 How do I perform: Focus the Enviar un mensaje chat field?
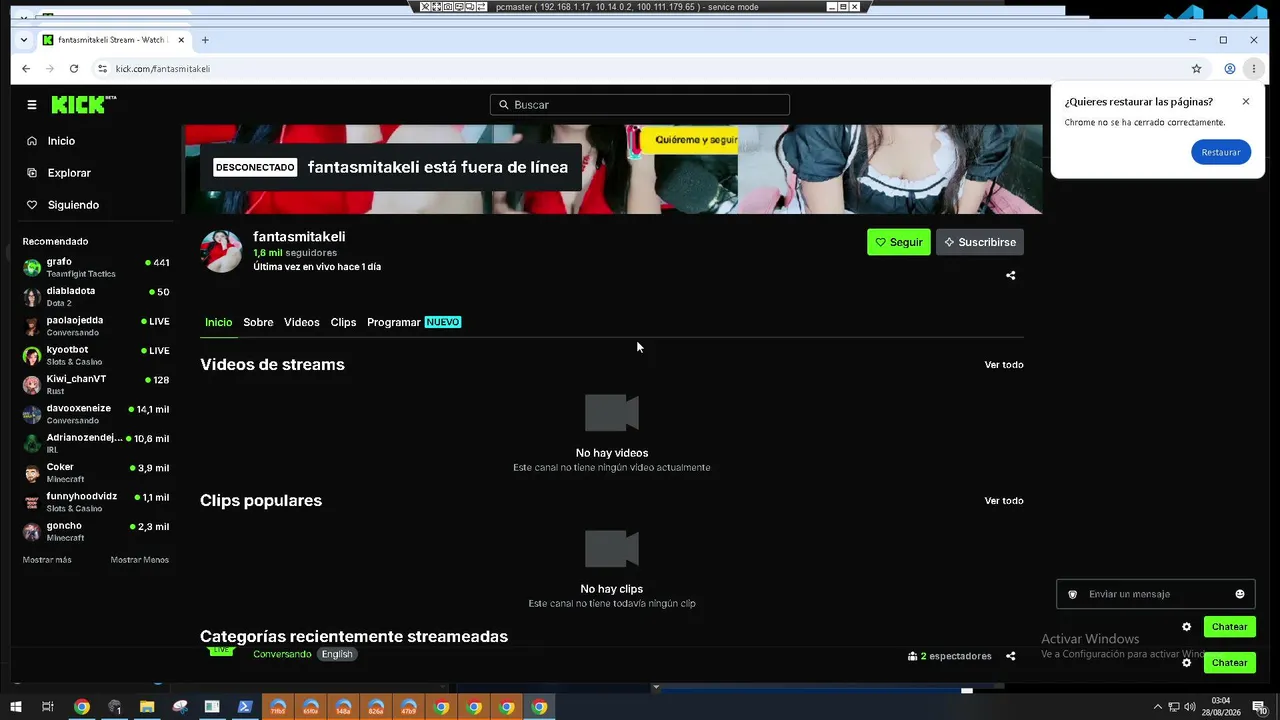(1156, 594)
